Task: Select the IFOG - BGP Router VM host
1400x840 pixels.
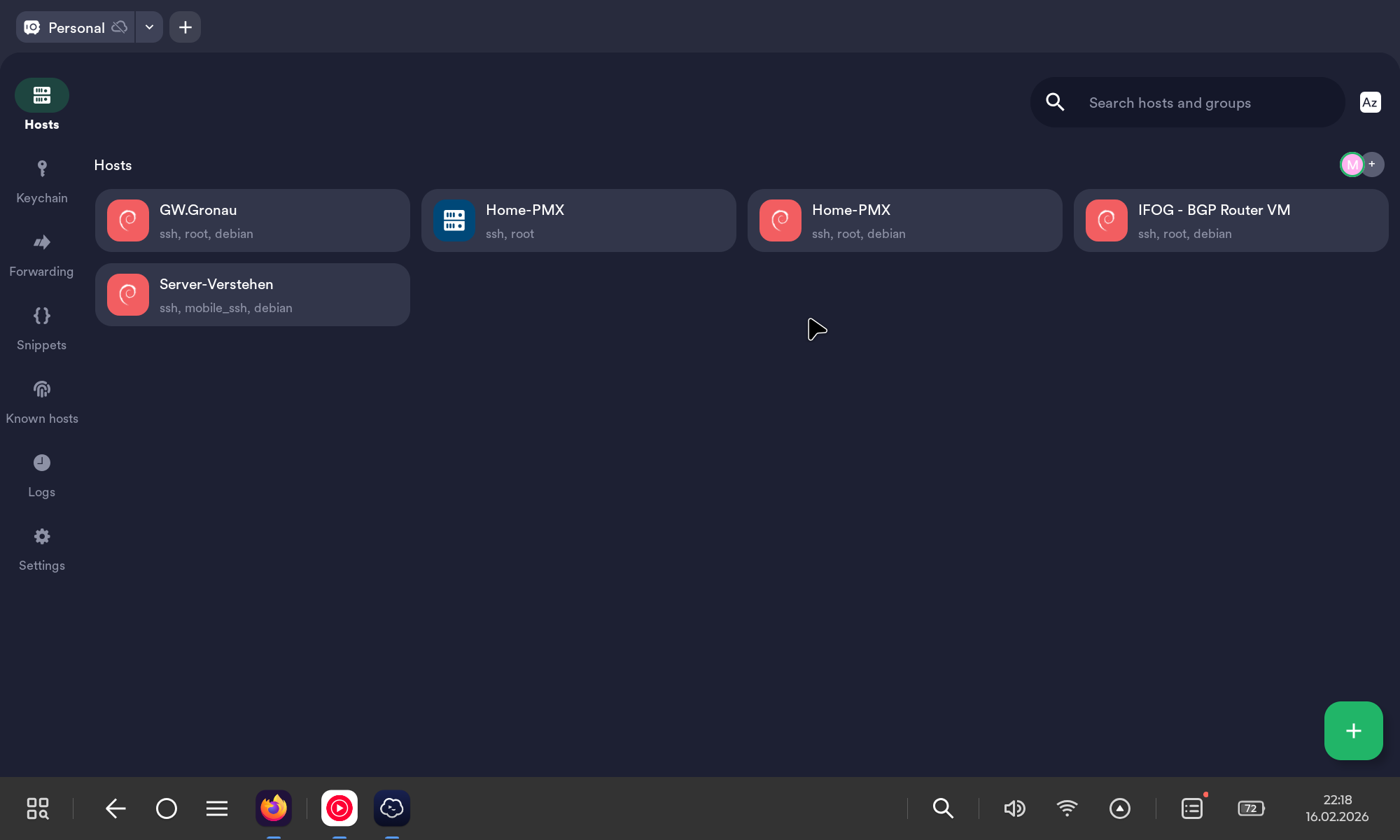Action: pyautogui.click(x=1231, y=220)
